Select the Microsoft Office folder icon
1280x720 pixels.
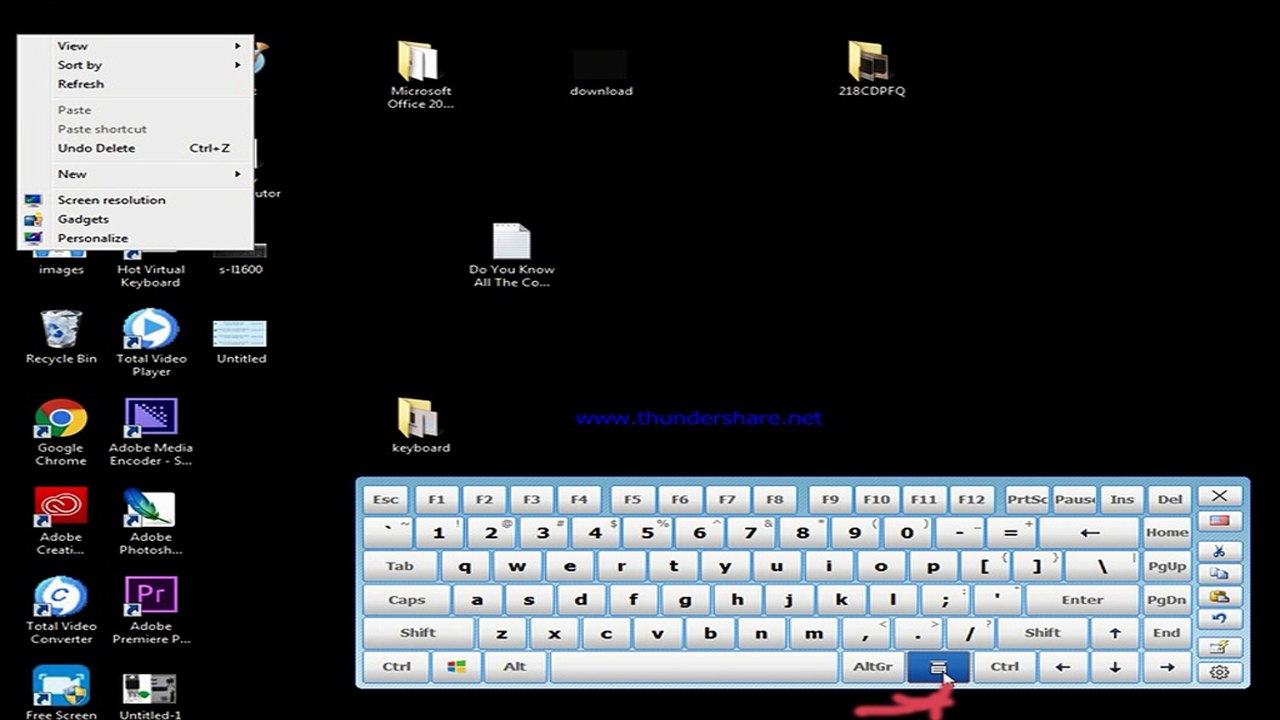tap(420, 75)
